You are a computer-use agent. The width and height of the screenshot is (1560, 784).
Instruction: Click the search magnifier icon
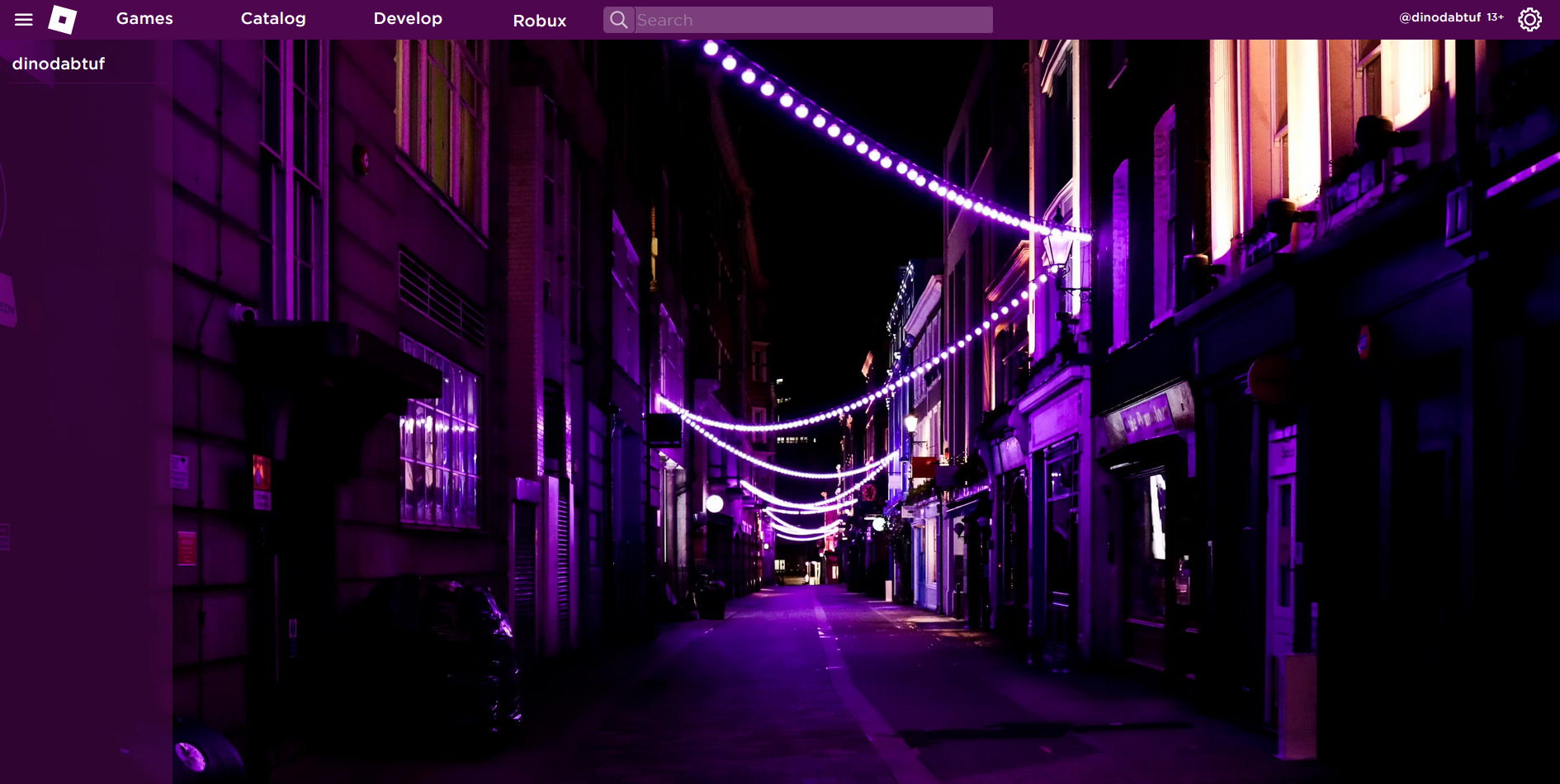618,19
